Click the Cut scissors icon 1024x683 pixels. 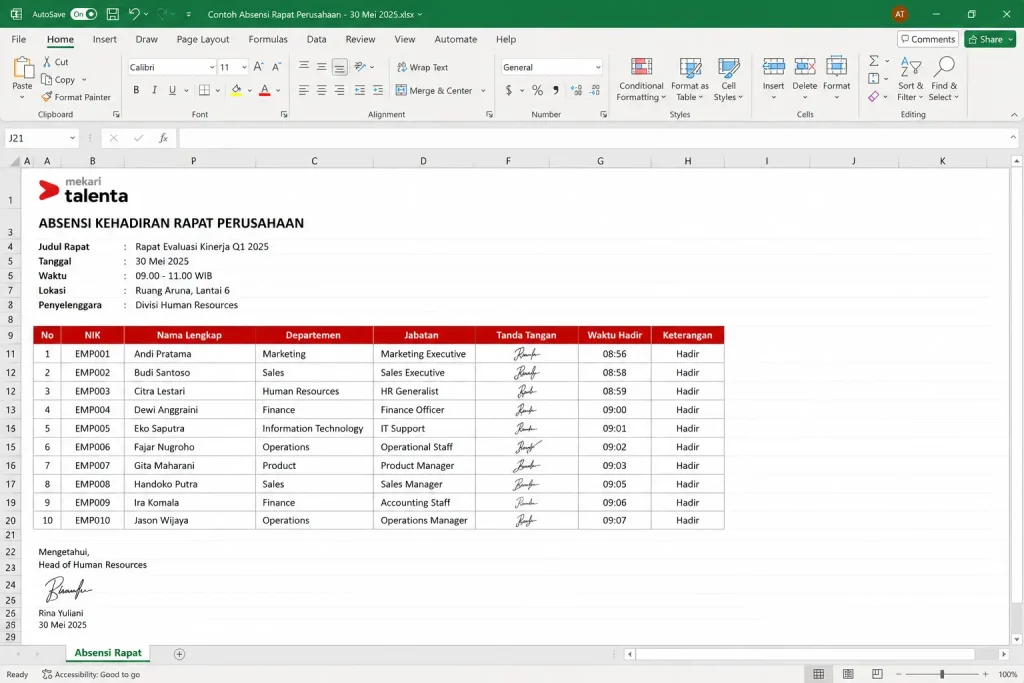(x=47, y=61)
